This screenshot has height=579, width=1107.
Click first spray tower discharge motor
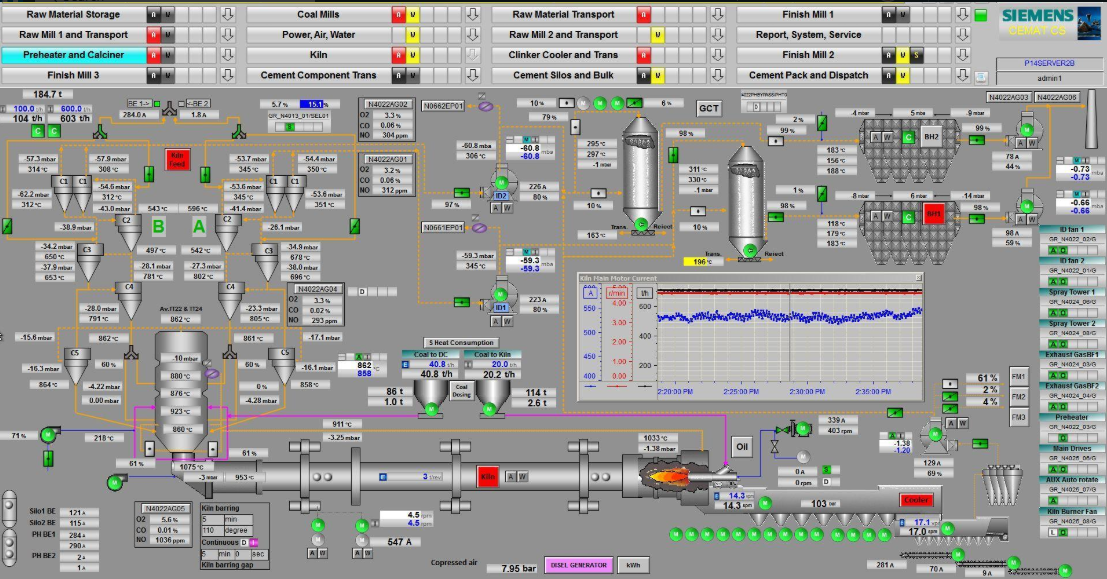(640, 225)
